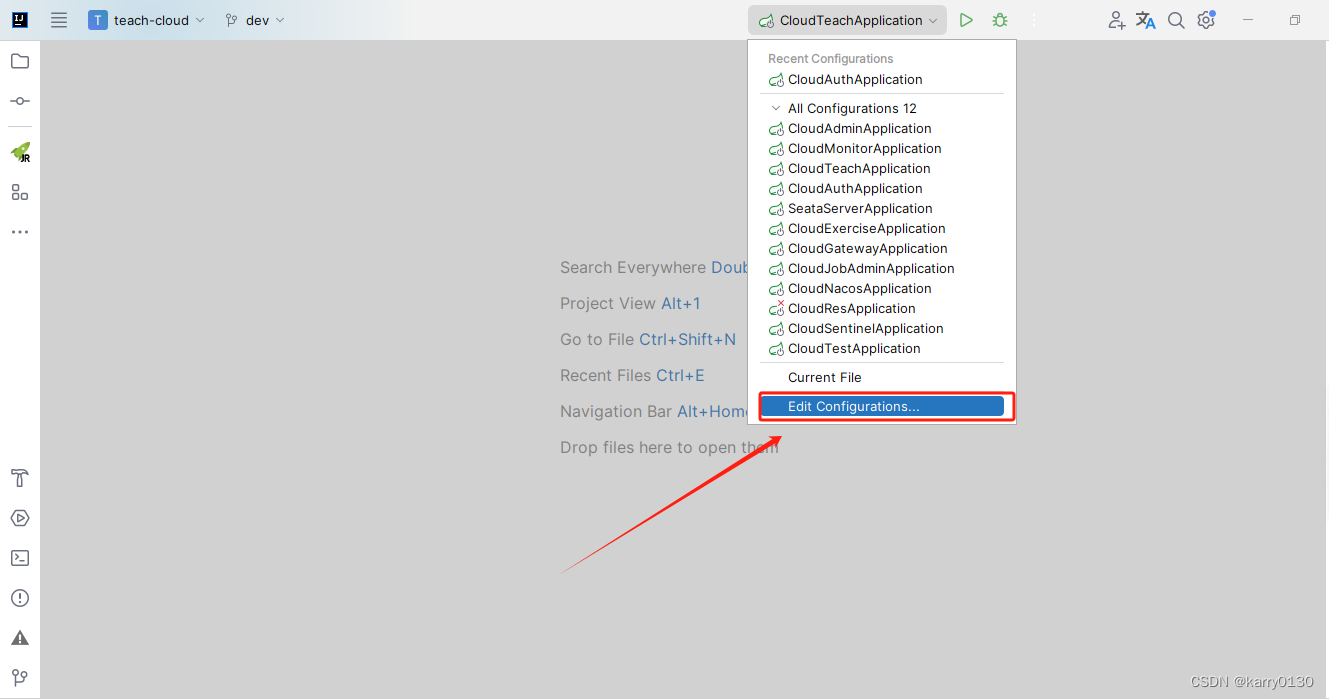Open the main hamburger menu
Screen dimensions: 1329x699
coord(59,19)
